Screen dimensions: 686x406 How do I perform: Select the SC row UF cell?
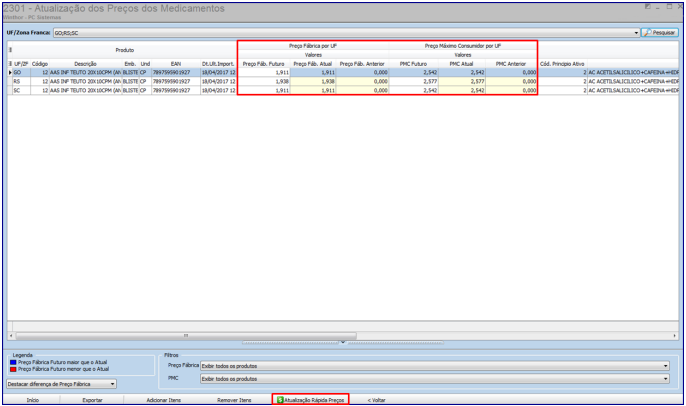[x=21, y=91]
